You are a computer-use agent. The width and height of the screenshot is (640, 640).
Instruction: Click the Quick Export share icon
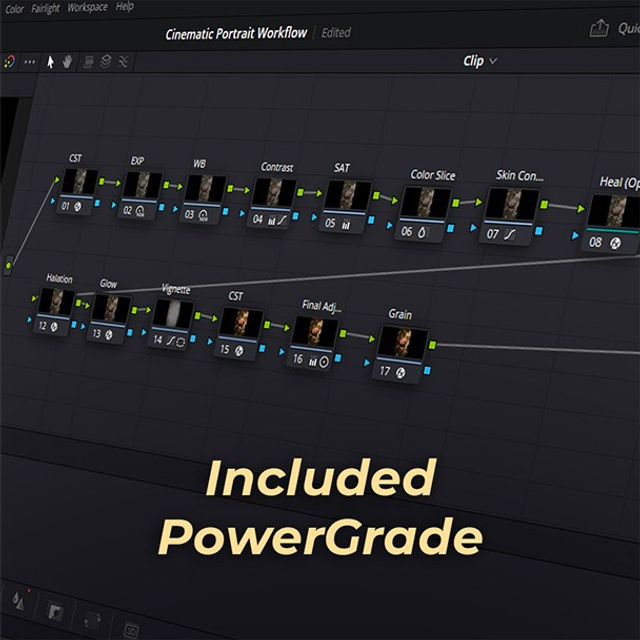pos(599,29)
